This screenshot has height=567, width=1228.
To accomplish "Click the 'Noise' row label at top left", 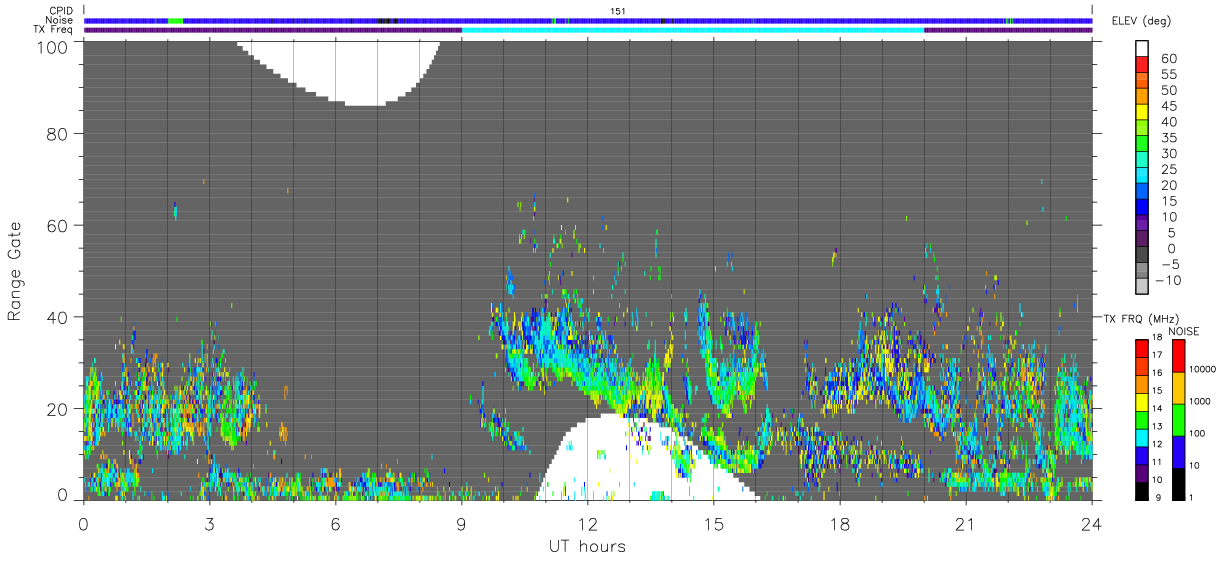I will click(x=60, y=20).
